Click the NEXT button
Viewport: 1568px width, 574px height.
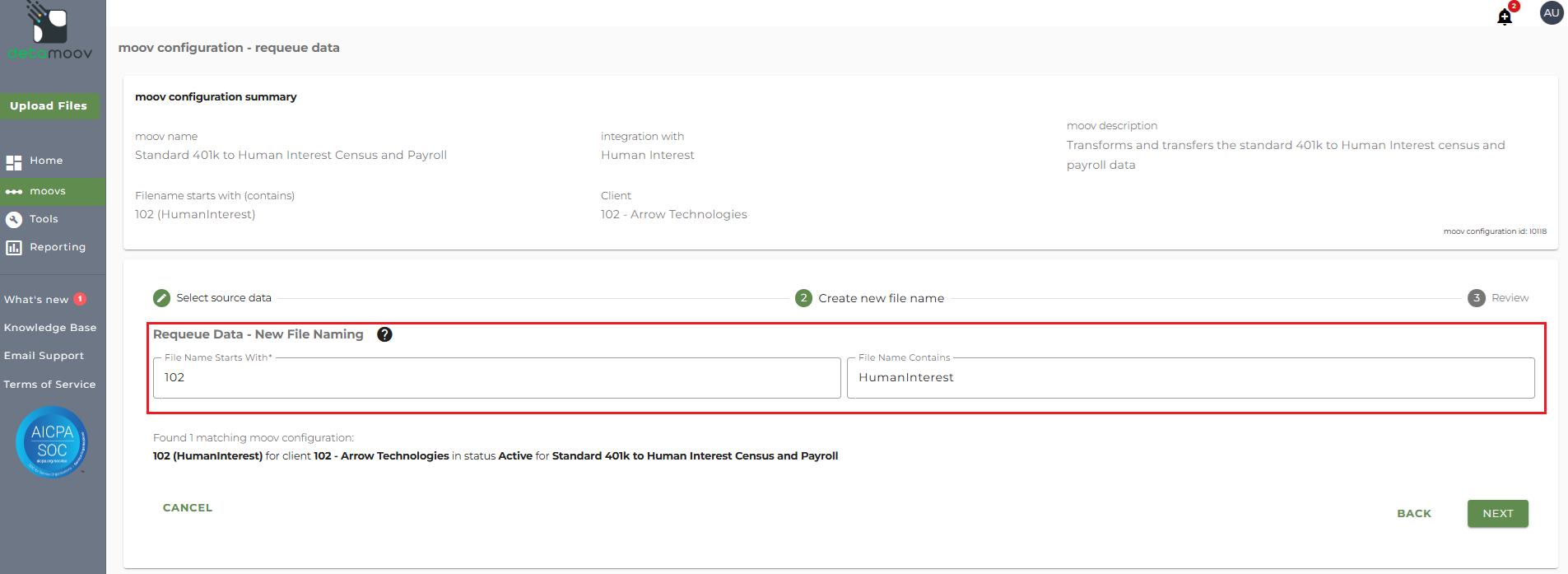pos(1497,513)
